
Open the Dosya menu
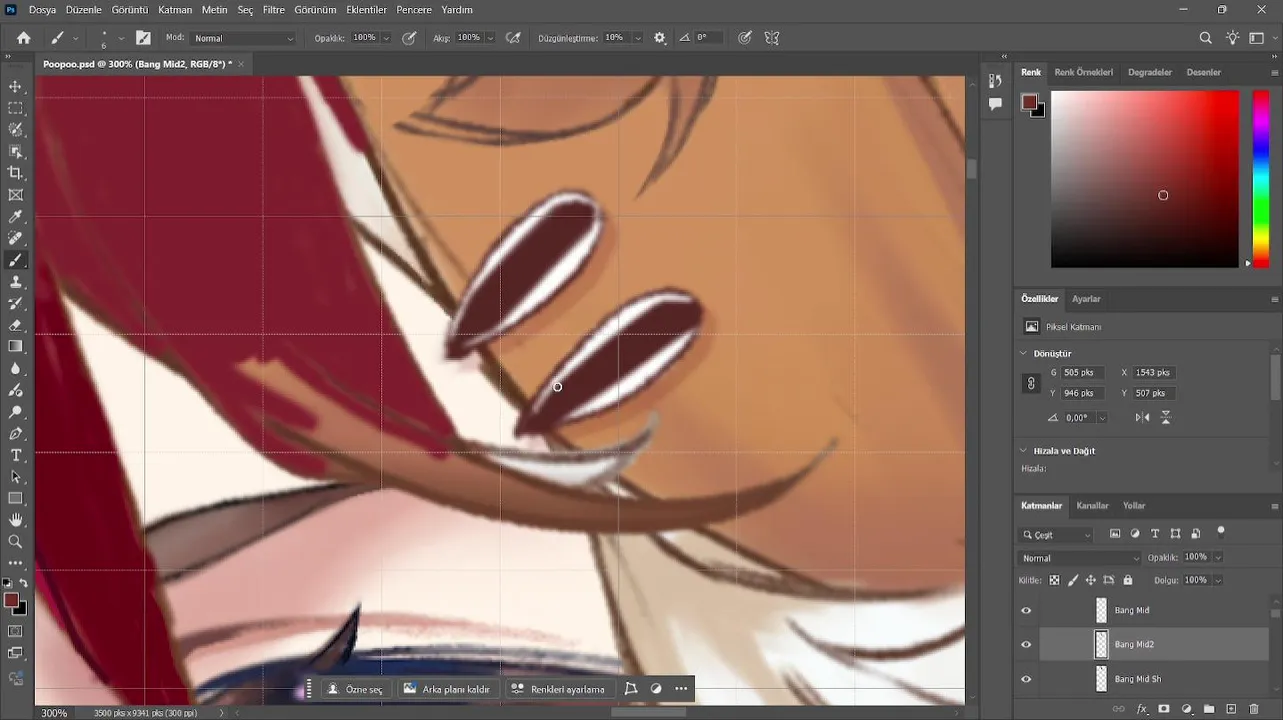click(x=42, y=10)
